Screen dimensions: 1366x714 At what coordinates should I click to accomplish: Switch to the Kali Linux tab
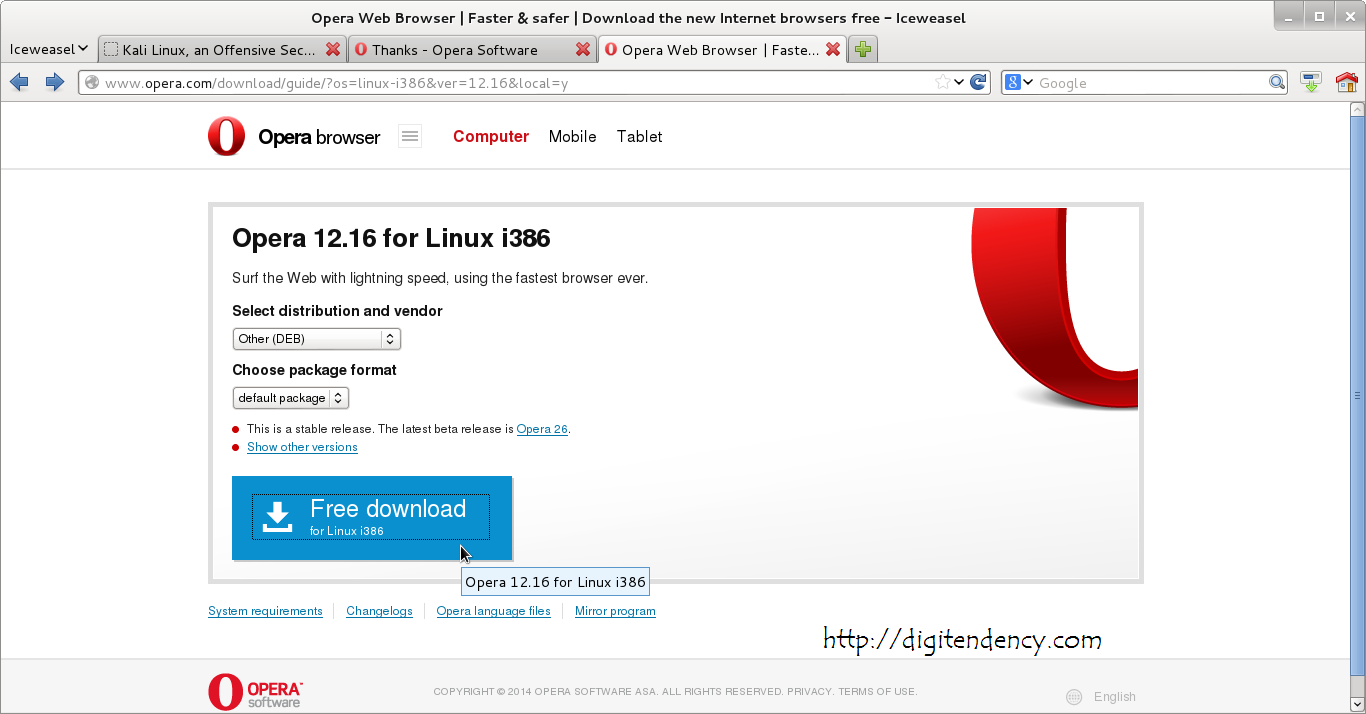click(222, 49)
